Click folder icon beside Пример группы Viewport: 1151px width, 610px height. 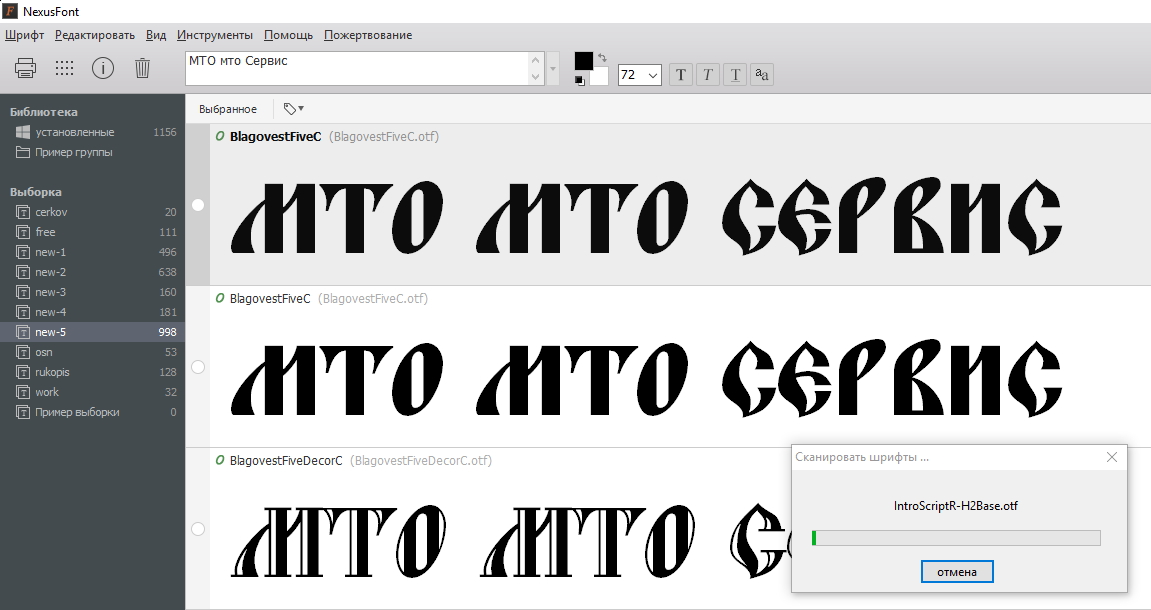(x=23, y=152)
